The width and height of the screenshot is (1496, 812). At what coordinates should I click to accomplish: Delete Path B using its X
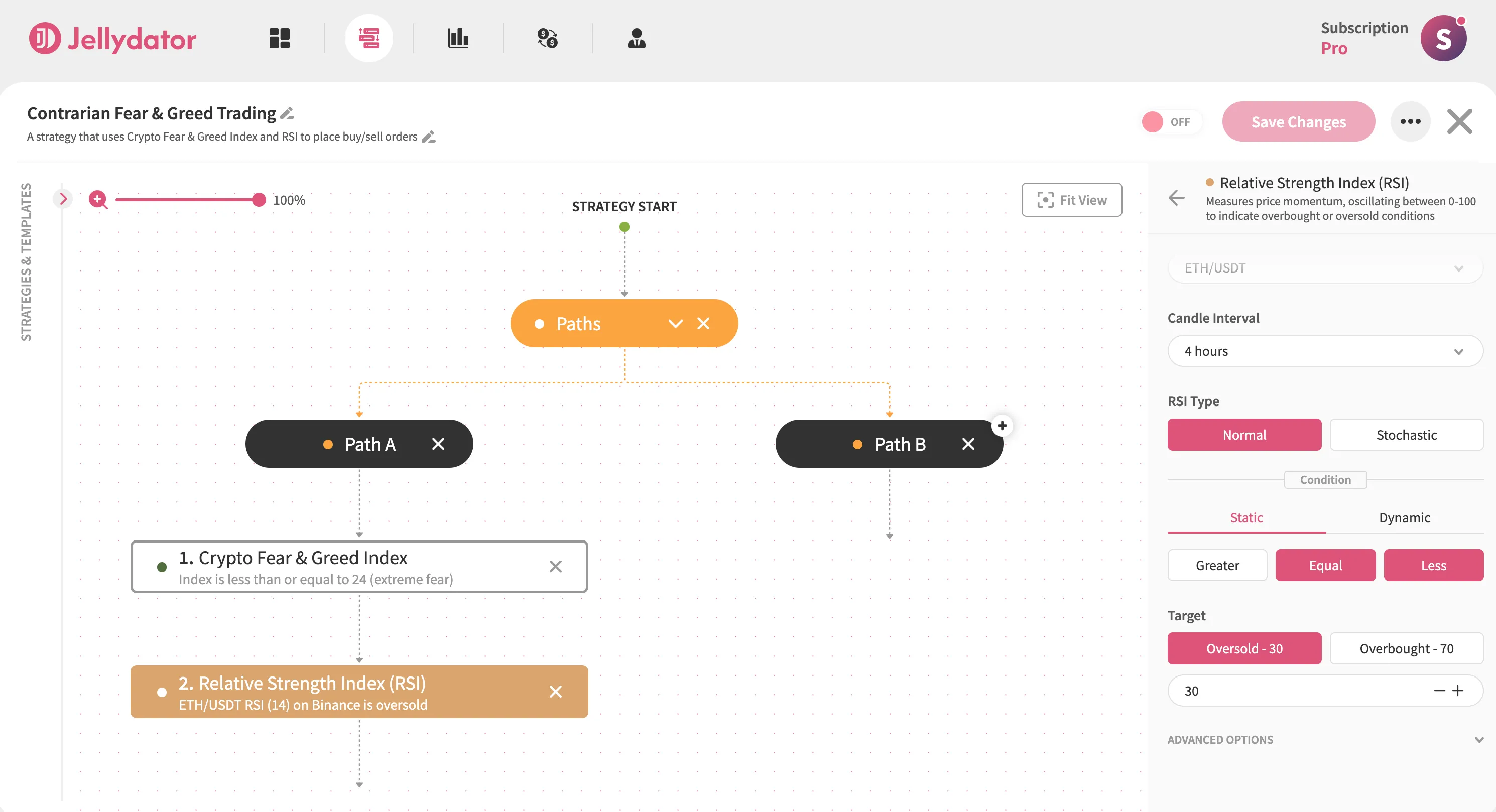968,444
